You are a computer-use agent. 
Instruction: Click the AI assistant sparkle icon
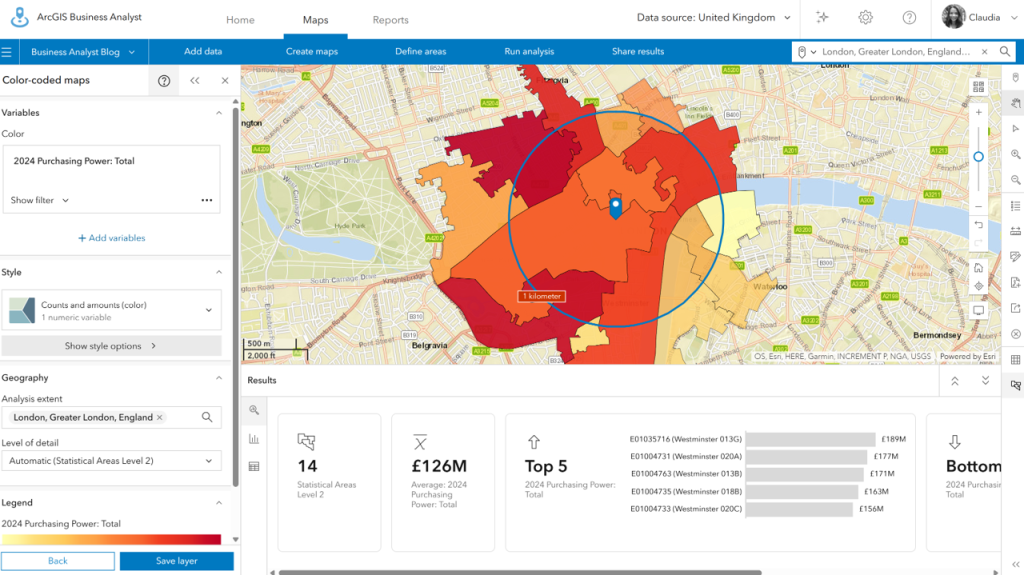tap(822, 18)
